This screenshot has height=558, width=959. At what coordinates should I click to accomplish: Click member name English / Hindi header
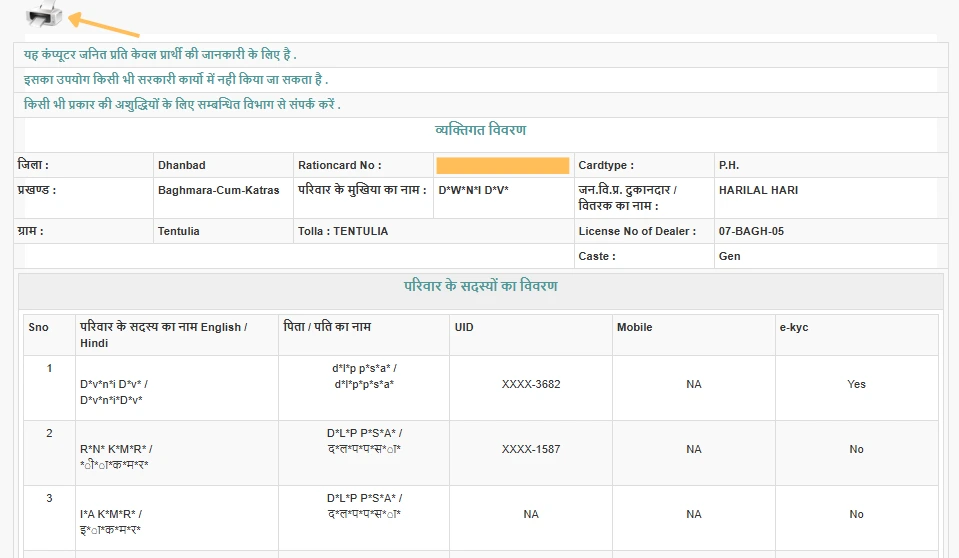[163, 335]
